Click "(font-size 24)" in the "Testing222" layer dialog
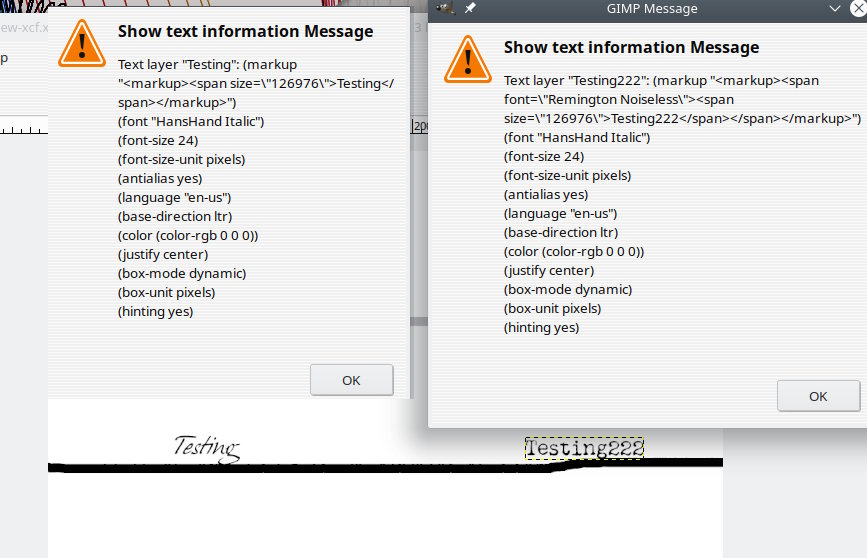Image resolution: width=867 pixels, height=558 pixels. click(x=544, y=157)
